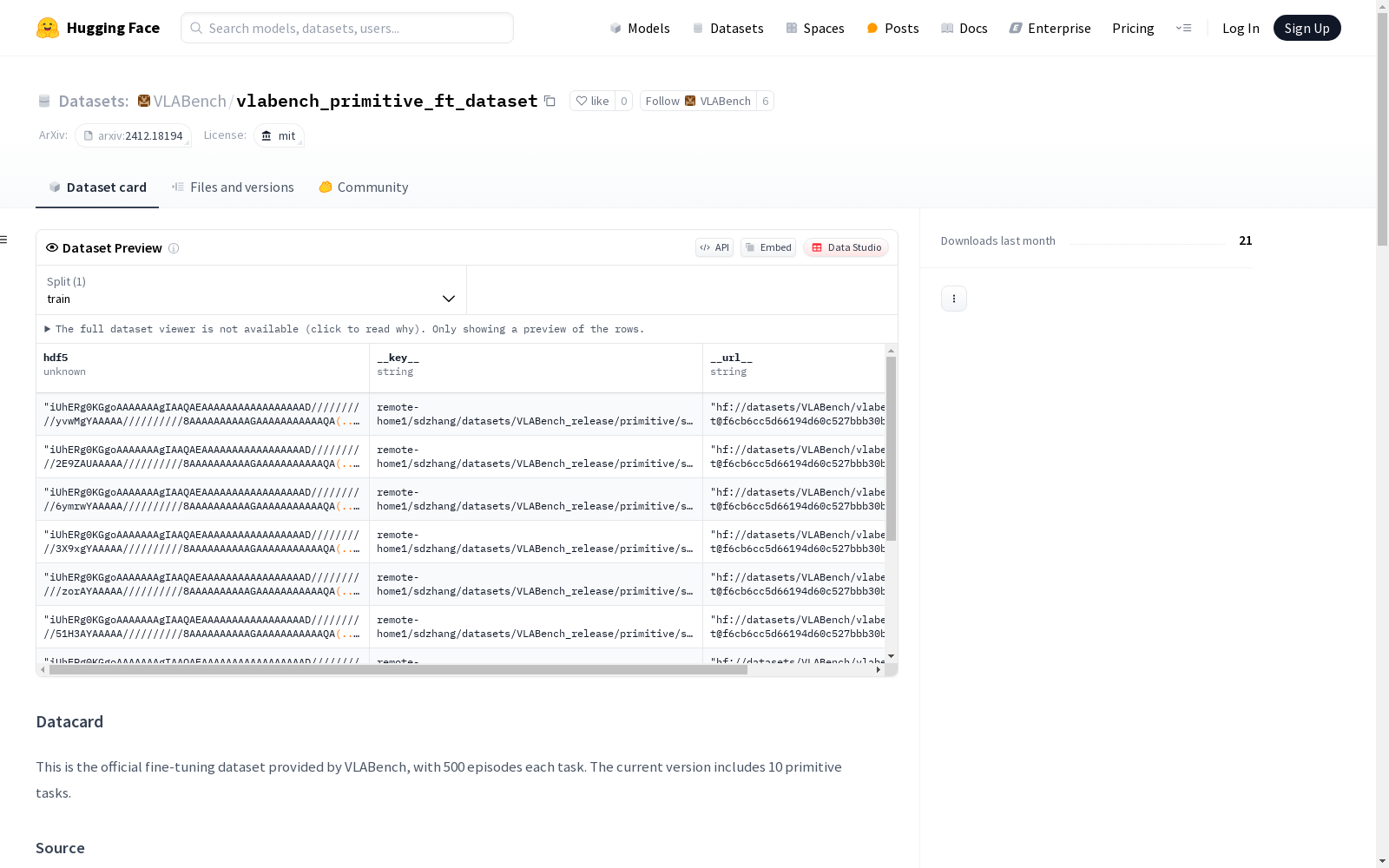
Task: Open Data Studio
Action: pyautogui.click(x=846, y=247)
